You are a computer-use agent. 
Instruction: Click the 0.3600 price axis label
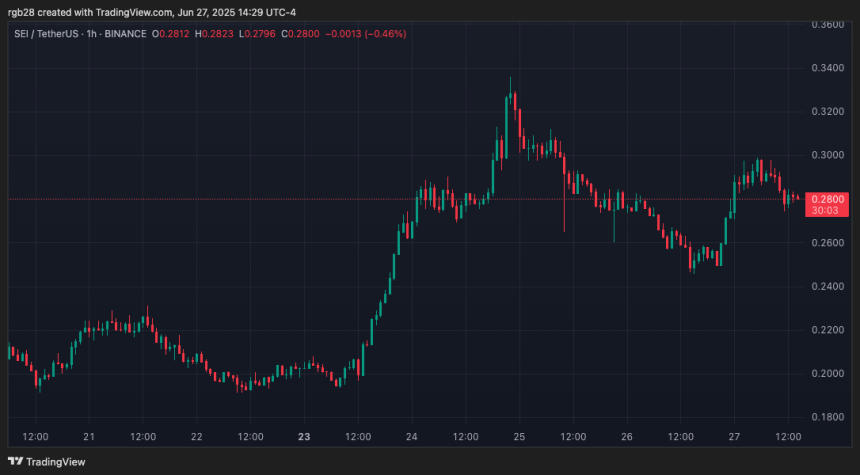(x=826, y=24)
